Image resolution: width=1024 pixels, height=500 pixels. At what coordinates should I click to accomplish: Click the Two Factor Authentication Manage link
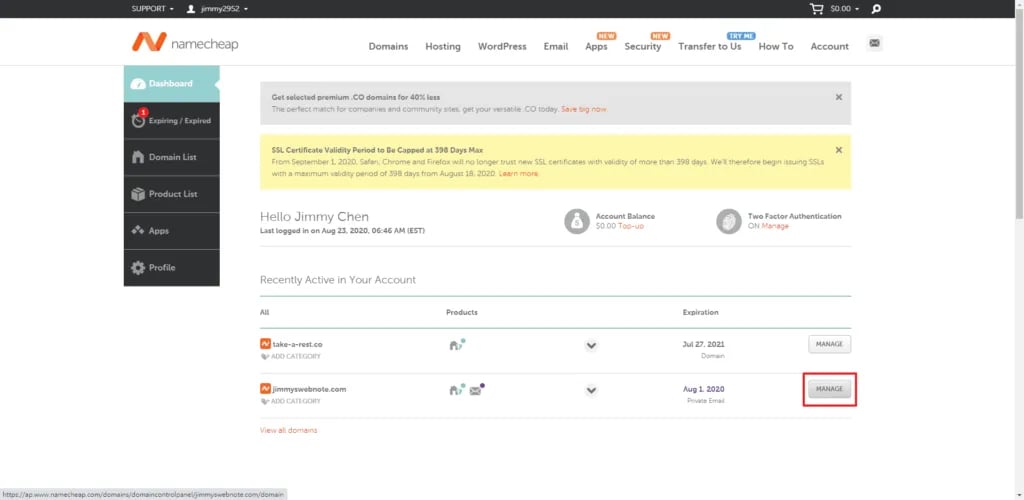(775, 226)
